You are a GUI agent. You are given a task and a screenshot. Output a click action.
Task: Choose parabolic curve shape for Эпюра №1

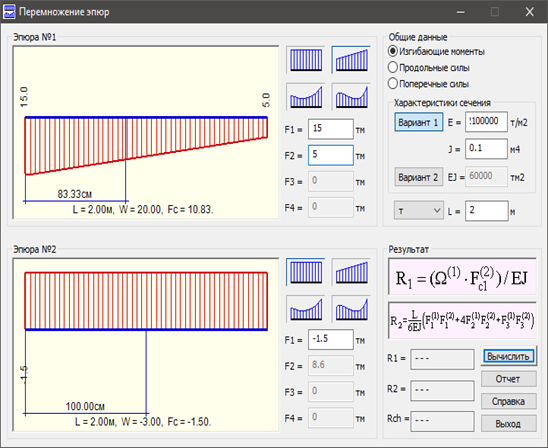pyautogui.click(x=306, y=97)
